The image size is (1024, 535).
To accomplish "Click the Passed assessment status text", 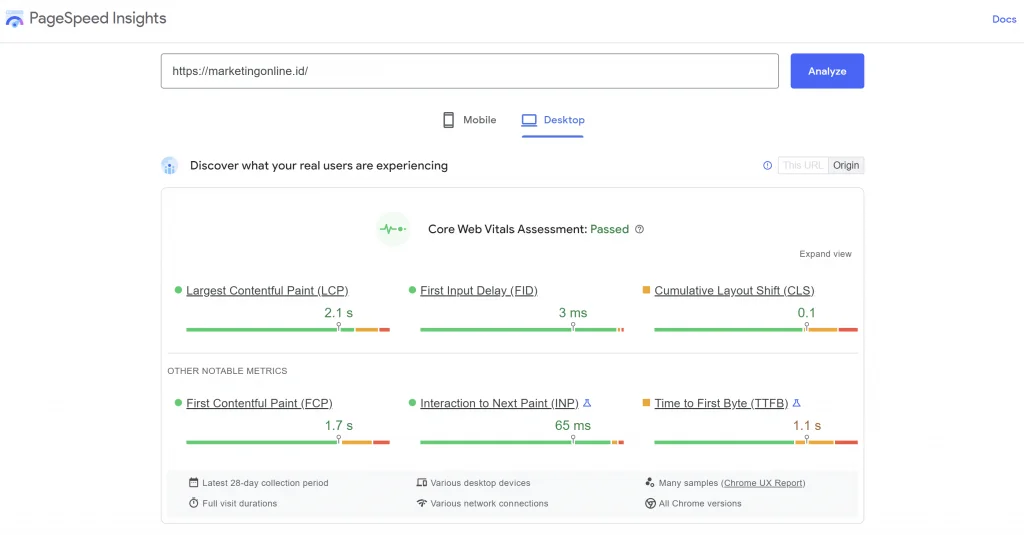I will pyautogui.click(x=609, y=229).
